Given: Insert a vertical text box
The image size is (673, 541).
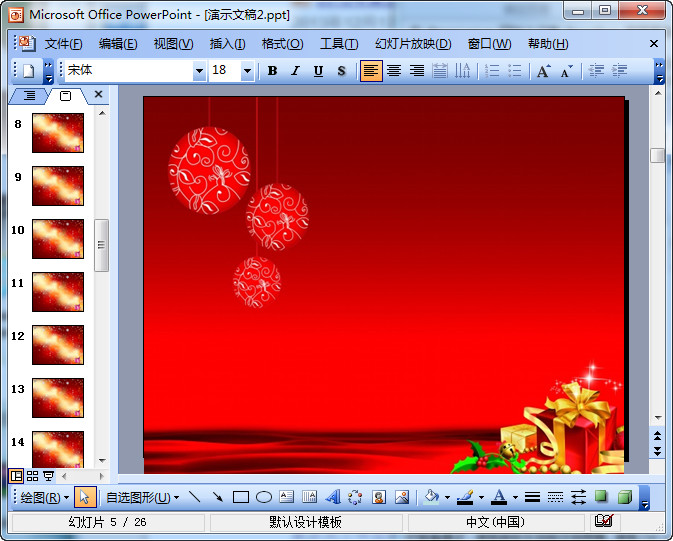Looking at the screenshot, I should 309,498.
